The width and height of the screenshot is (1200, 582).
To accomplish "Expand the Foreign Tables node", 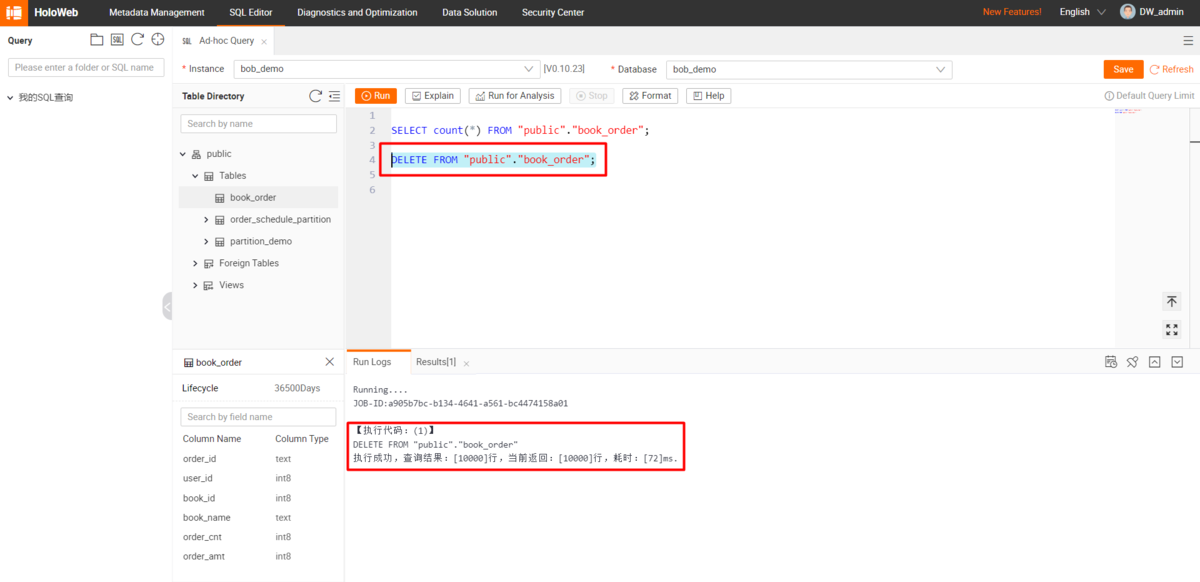I will pos(195,264).
